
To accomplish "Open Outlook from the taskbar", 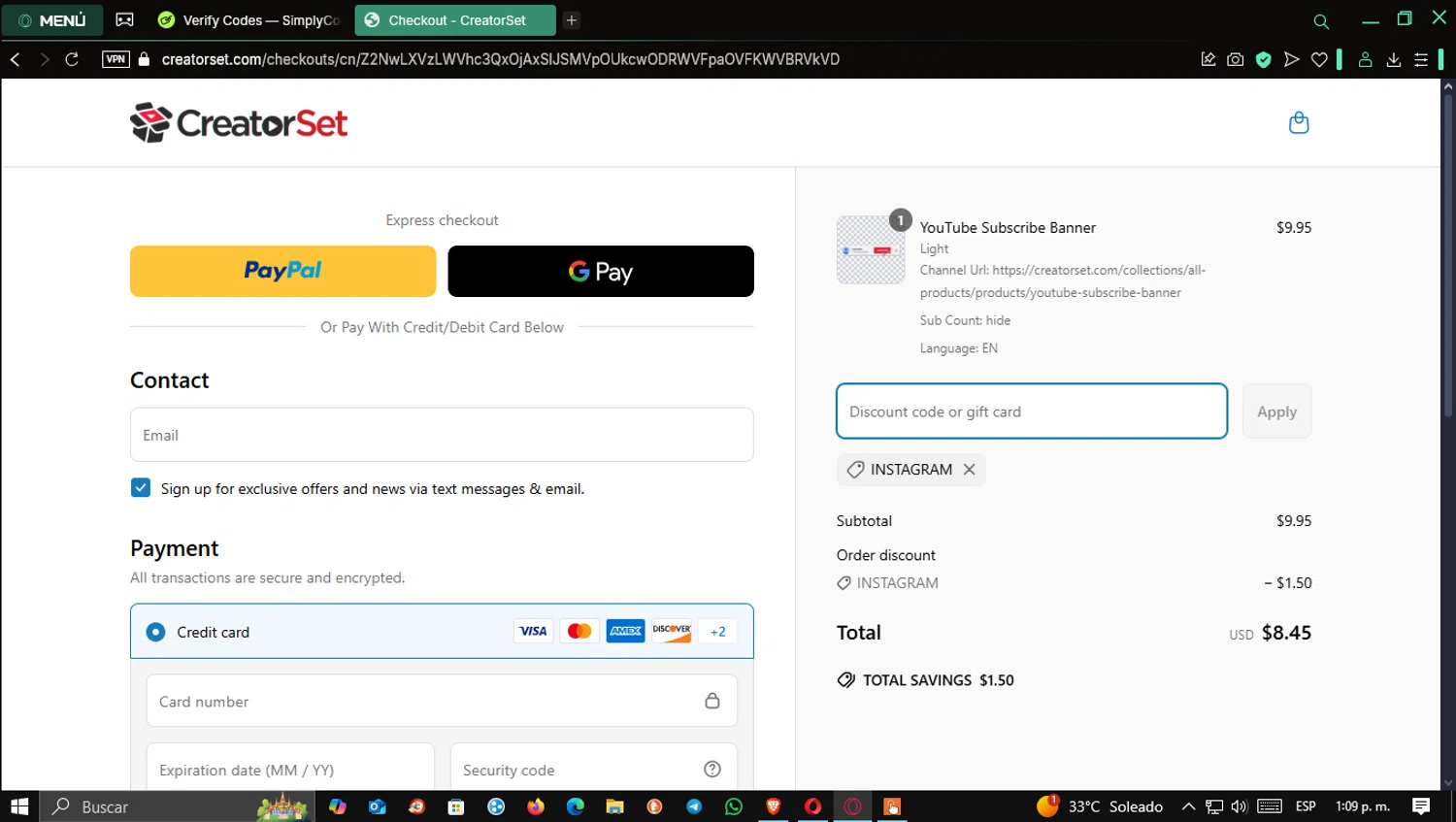I will click(x=378, y=806).
